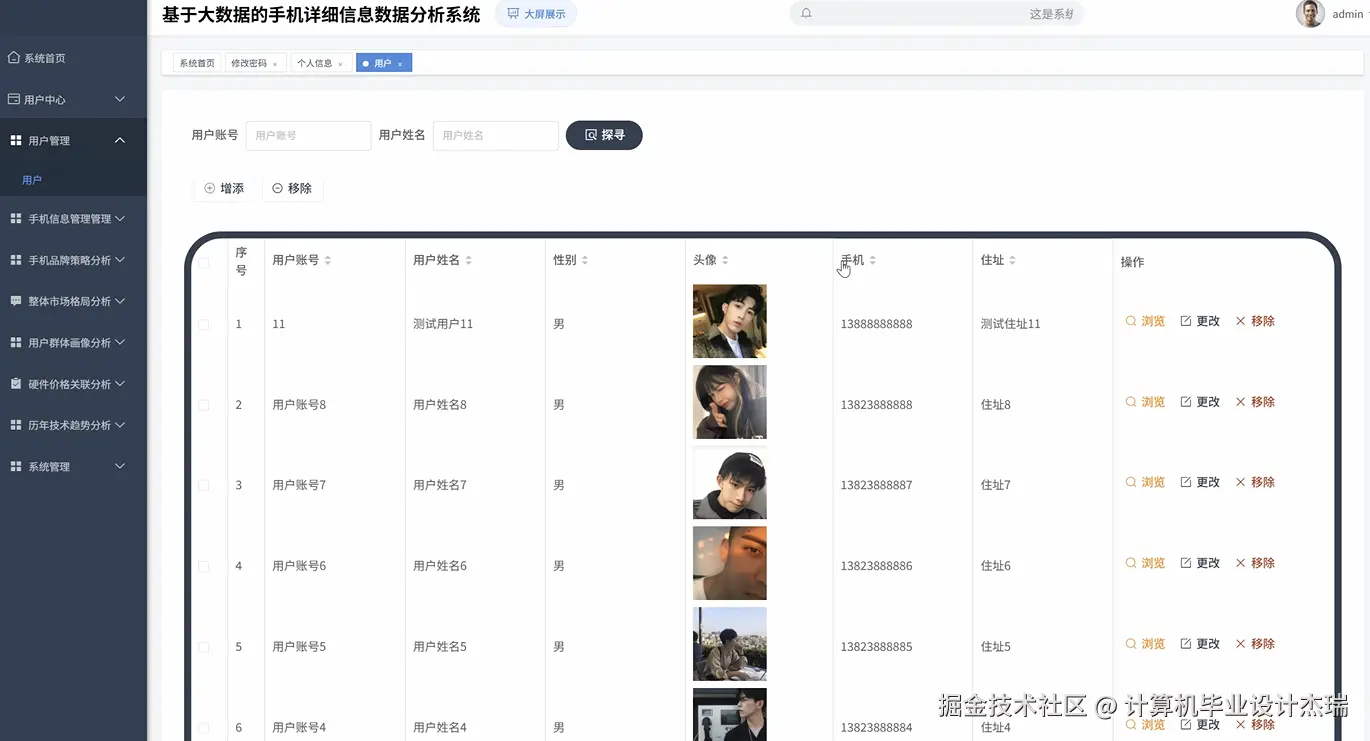Focus the 用户姓名 search input
1370x741 pixels.
point(495,135)
